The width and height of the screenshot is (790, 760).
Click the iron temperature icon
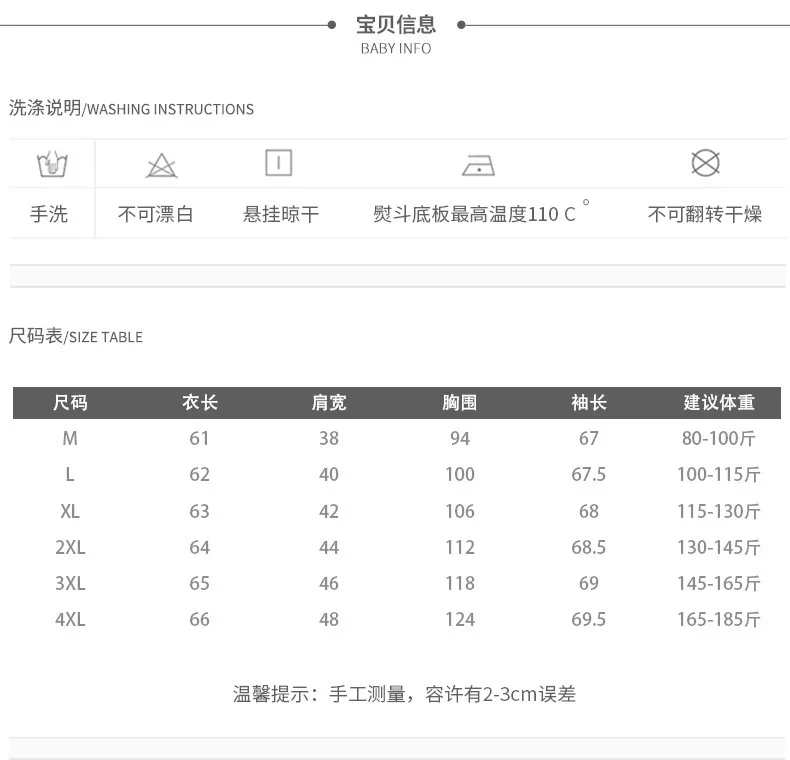[478, 165]
